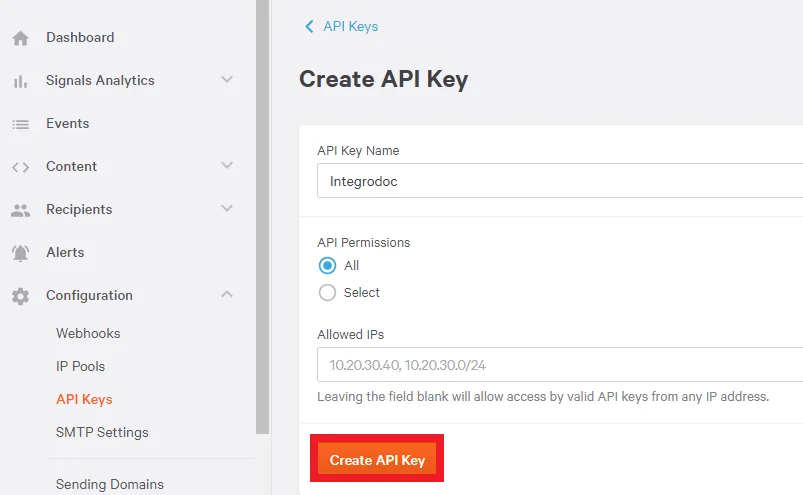
Task: Click the Content code brackets icon
Action: [x=20, y=167]
